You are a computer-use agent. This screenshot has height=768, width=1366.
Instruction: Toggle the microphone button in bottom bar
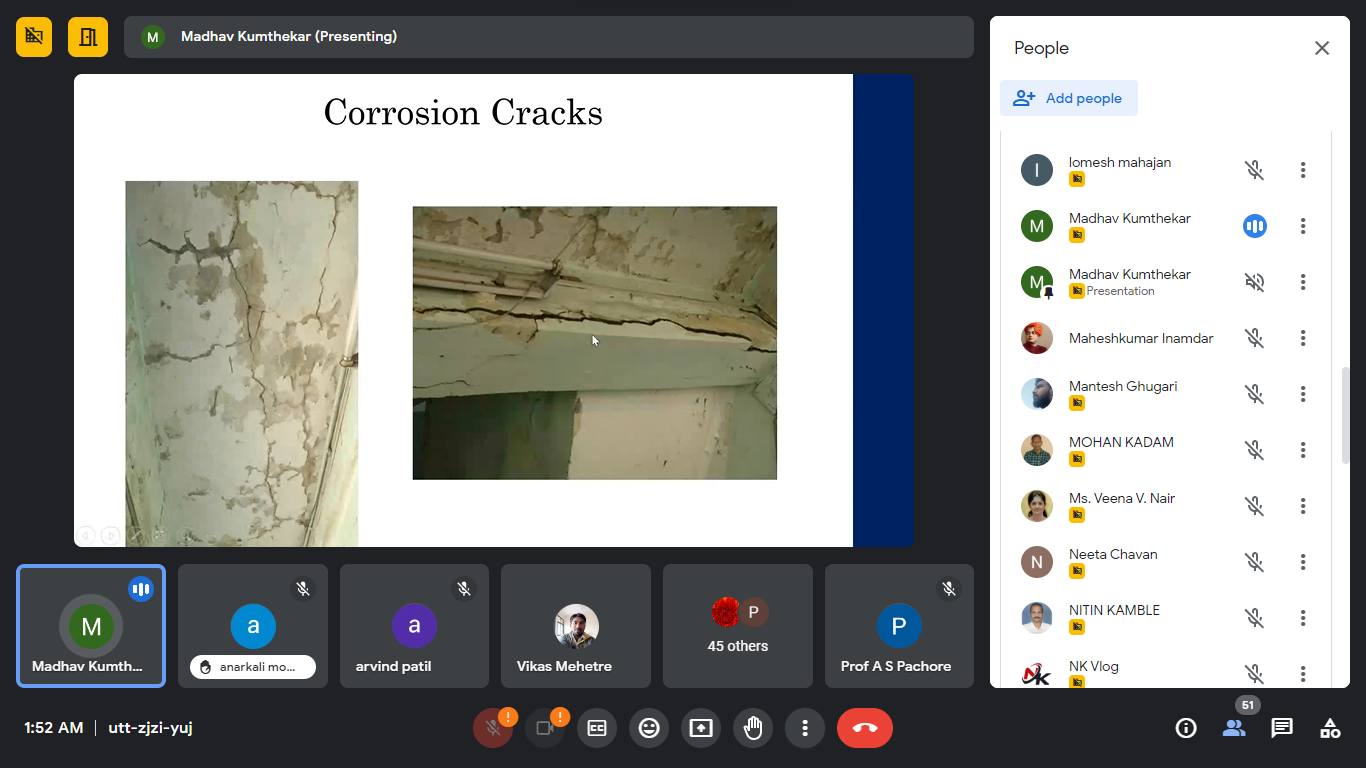point(493,728)
